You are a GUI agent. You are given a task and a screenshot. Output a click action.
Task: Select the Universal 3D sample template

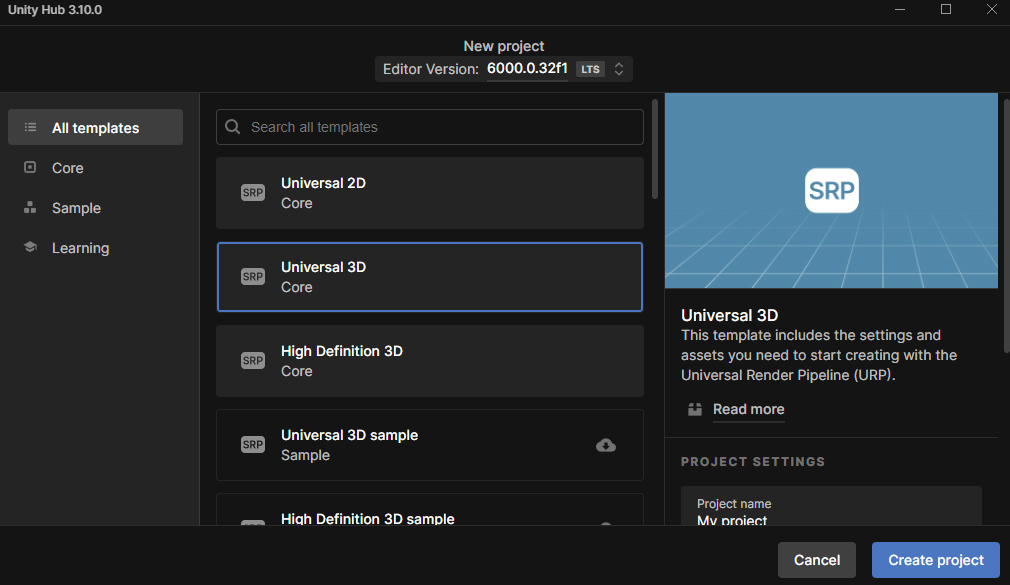[x=430, y=445]
